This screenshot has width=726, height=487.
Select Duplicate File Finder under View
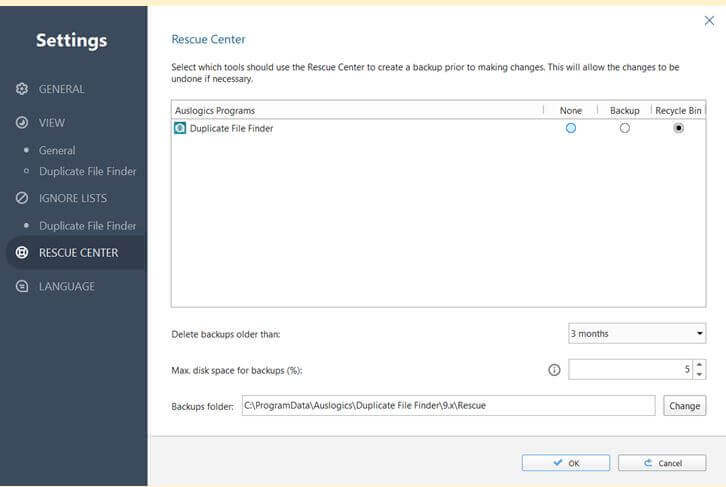click(88, 171)
